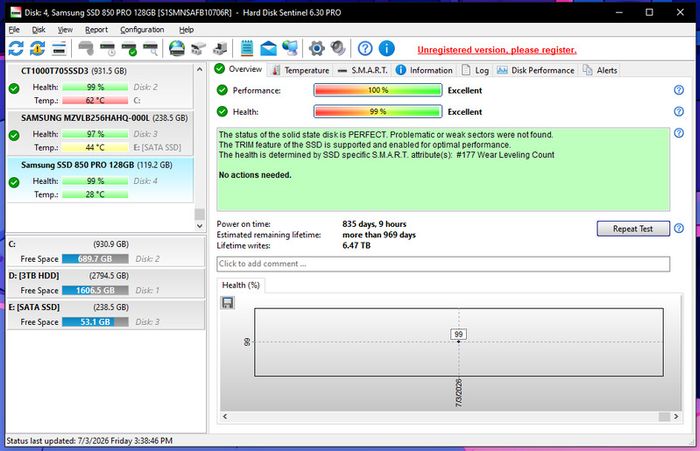Click the power on time value 835 days, 9 hours
Viewport: 700px width, 451px height.
(x=374, y=224)
